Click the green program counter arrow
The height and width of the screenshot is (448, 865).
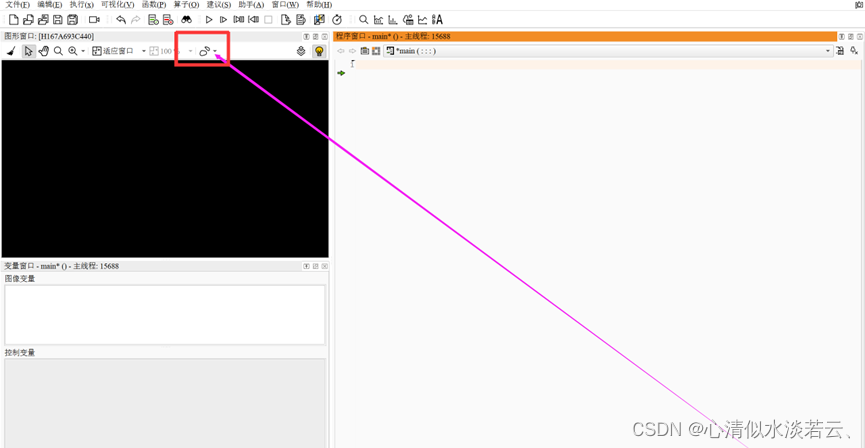[x=341, y=73]
